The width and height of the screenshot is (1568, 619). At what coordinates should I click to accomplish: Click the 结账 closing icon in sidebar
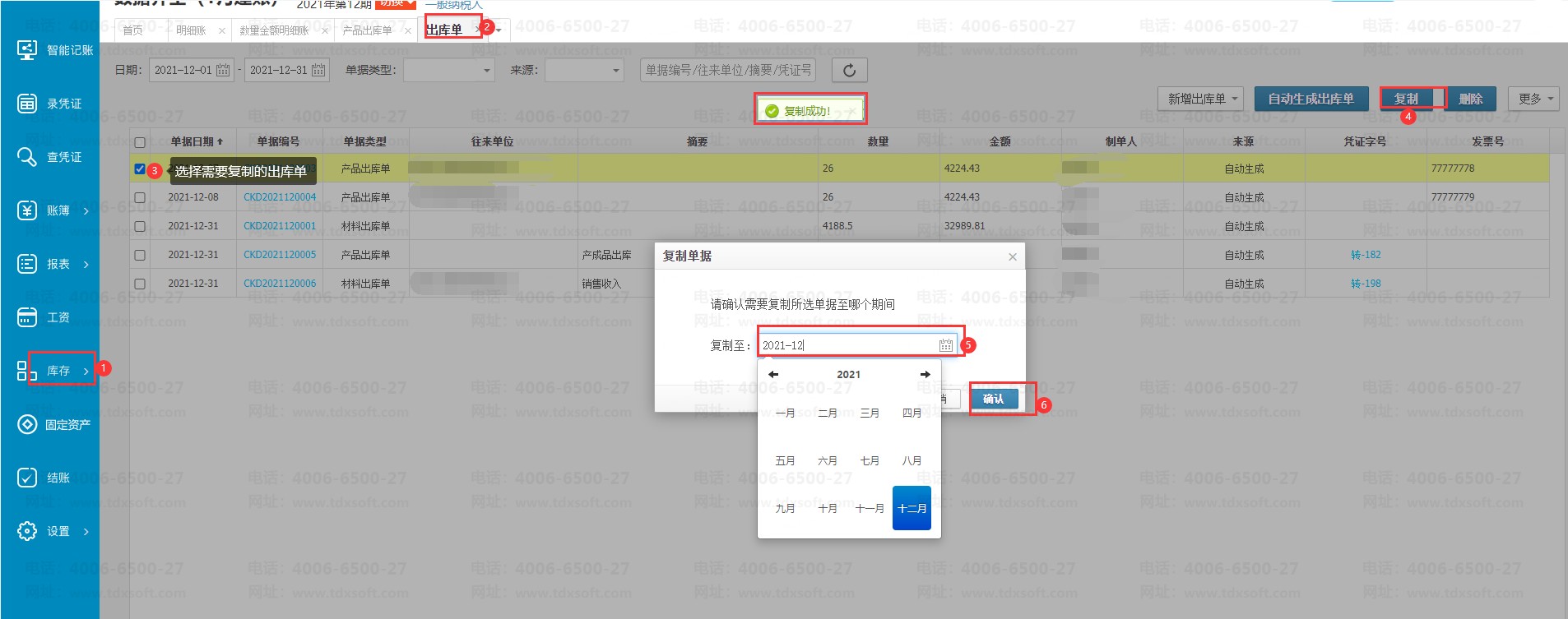click(x=27, y=478)
